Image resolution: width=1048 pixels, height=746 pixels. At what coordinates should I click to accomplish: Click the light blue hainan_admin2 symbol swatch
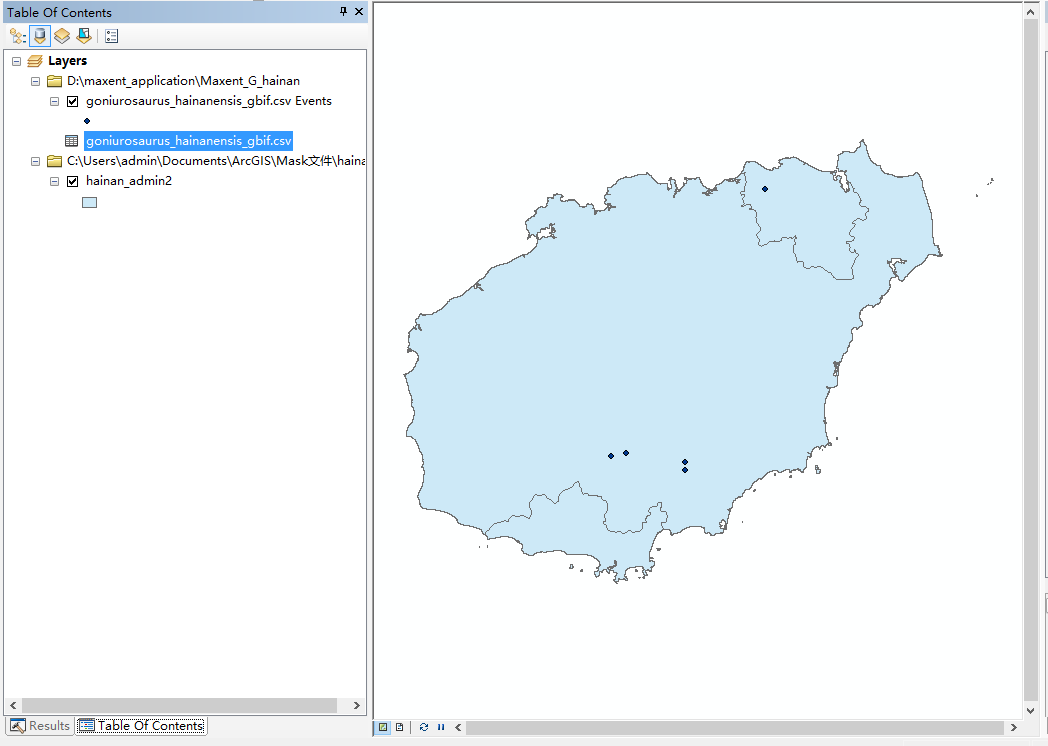coord(90,203)
